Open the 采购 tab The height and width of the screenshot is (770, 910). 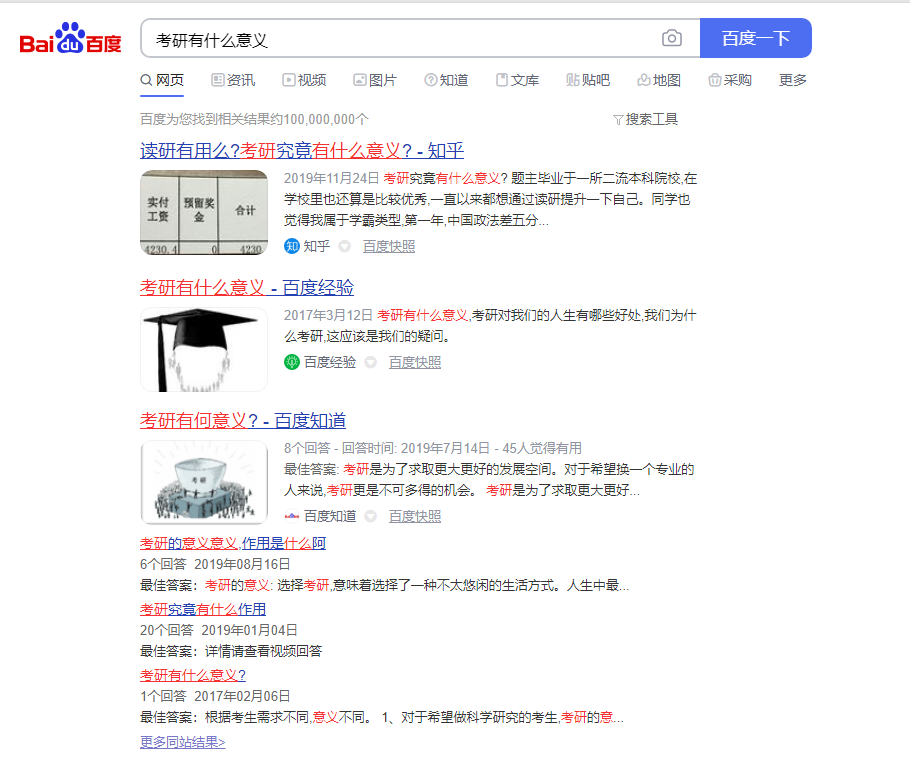click(730, 80)
